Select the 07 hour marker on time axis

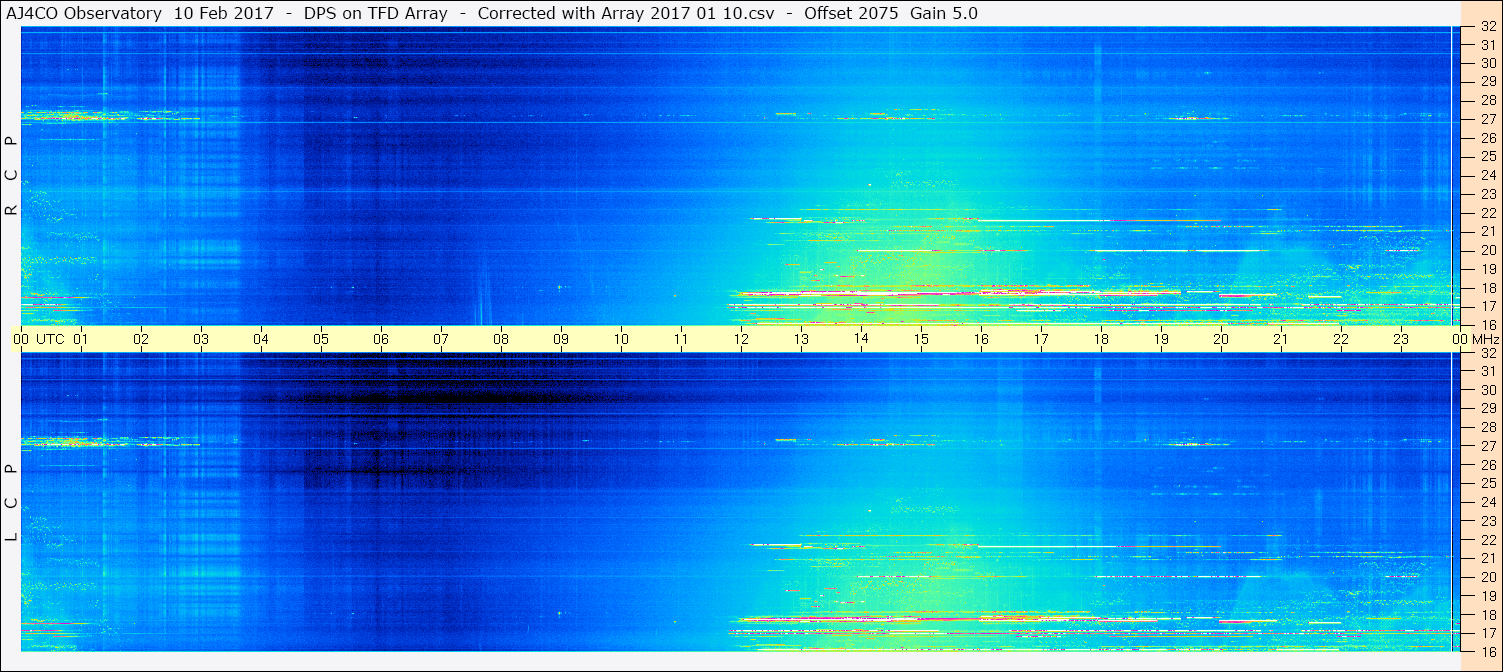pos(441,339)
